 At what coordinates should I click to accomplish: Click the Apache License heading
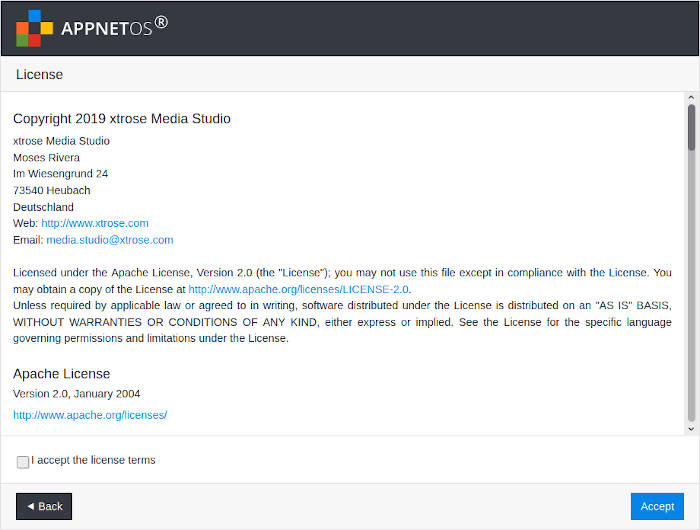click(62, 374)
